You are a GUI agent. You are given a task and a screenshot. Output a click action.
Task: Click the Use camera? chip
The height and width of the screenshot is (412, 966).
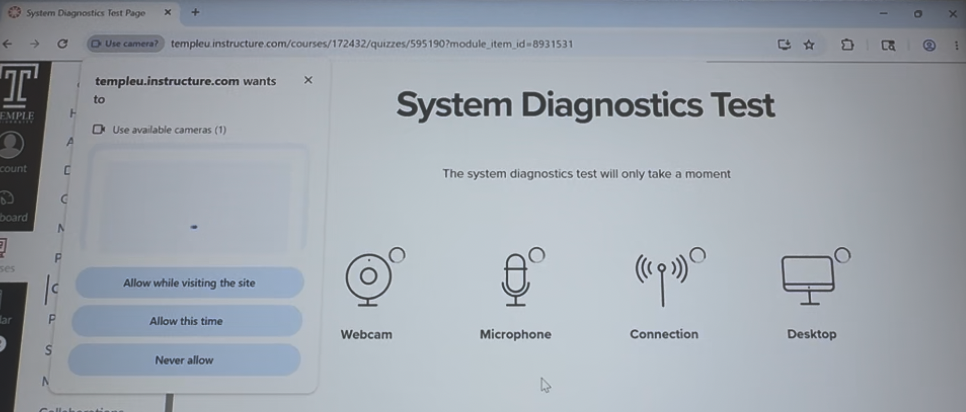126,44
